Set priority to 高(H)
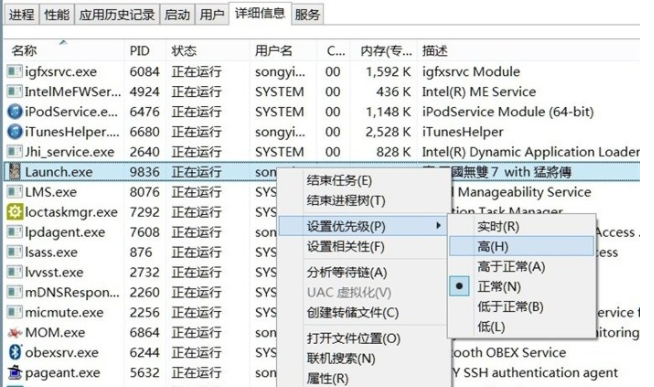The width and height of the screenshot is (654, 387). point(521,246)
